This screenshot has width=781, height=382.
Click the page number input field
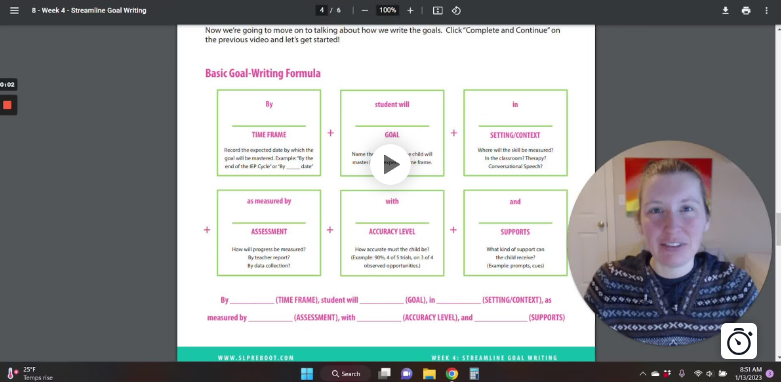coord(322,10)
